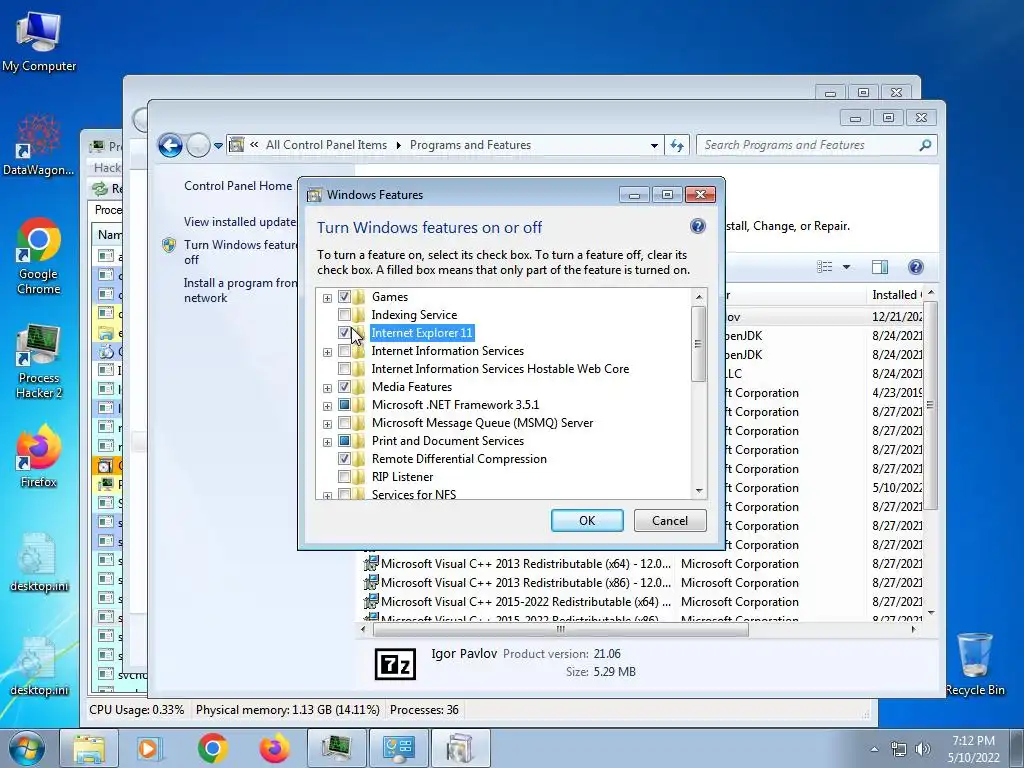This screenshot has width=1024, height=768.
Task: Open the address bar history dropdown
Action: point(654,145)
